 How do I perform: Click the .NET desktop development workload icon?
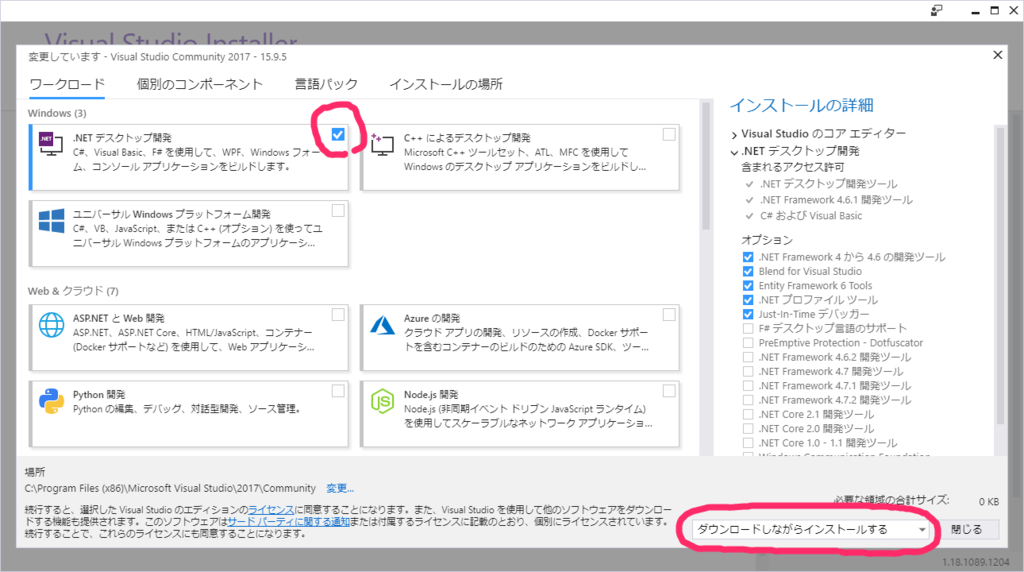(x=50, y=143)
